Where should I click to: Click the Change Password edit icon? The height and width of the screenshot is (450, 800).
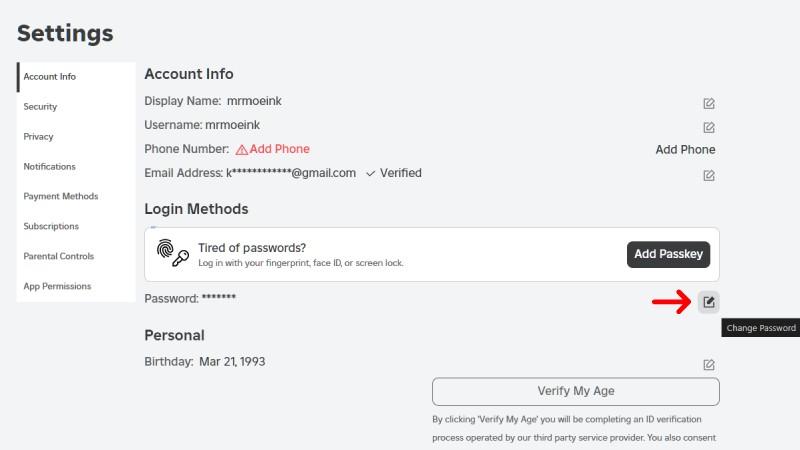pos(709,301)
